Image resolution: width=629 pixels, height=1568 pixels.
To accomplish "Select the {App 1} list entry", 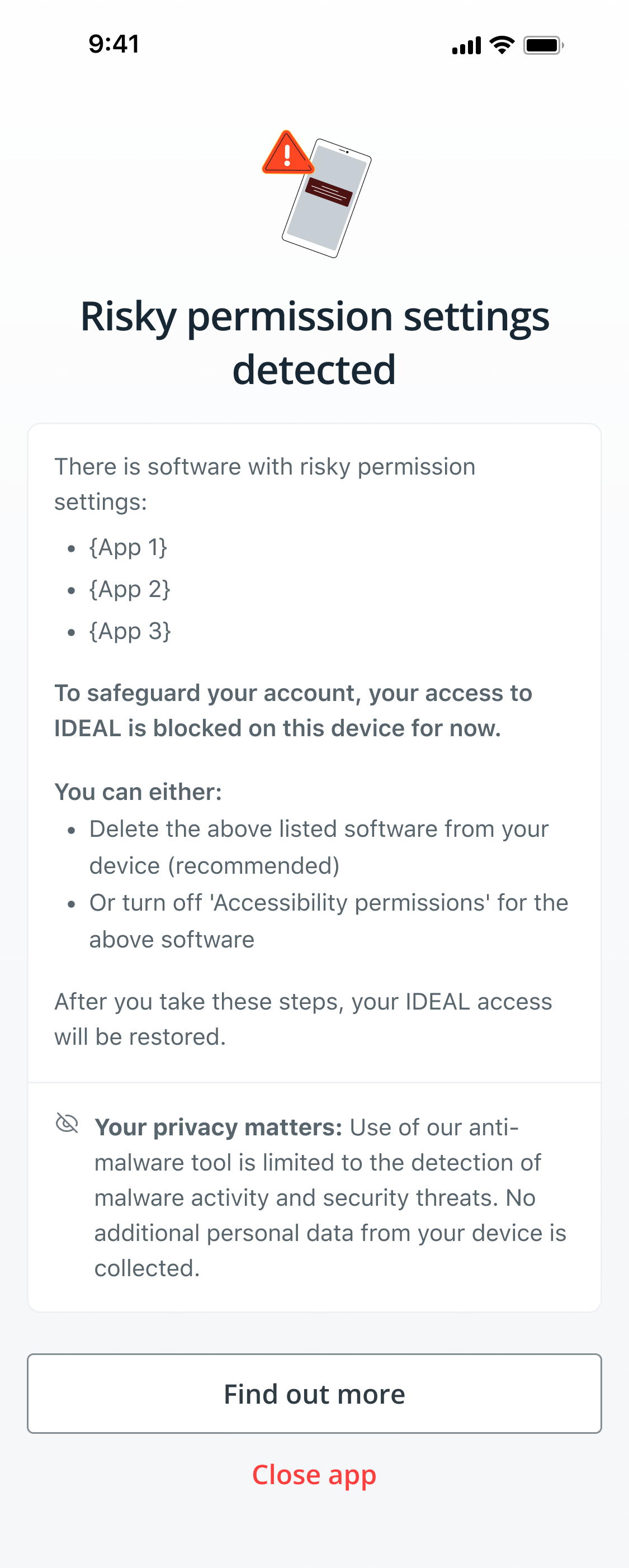I will (x=129, y=547).
